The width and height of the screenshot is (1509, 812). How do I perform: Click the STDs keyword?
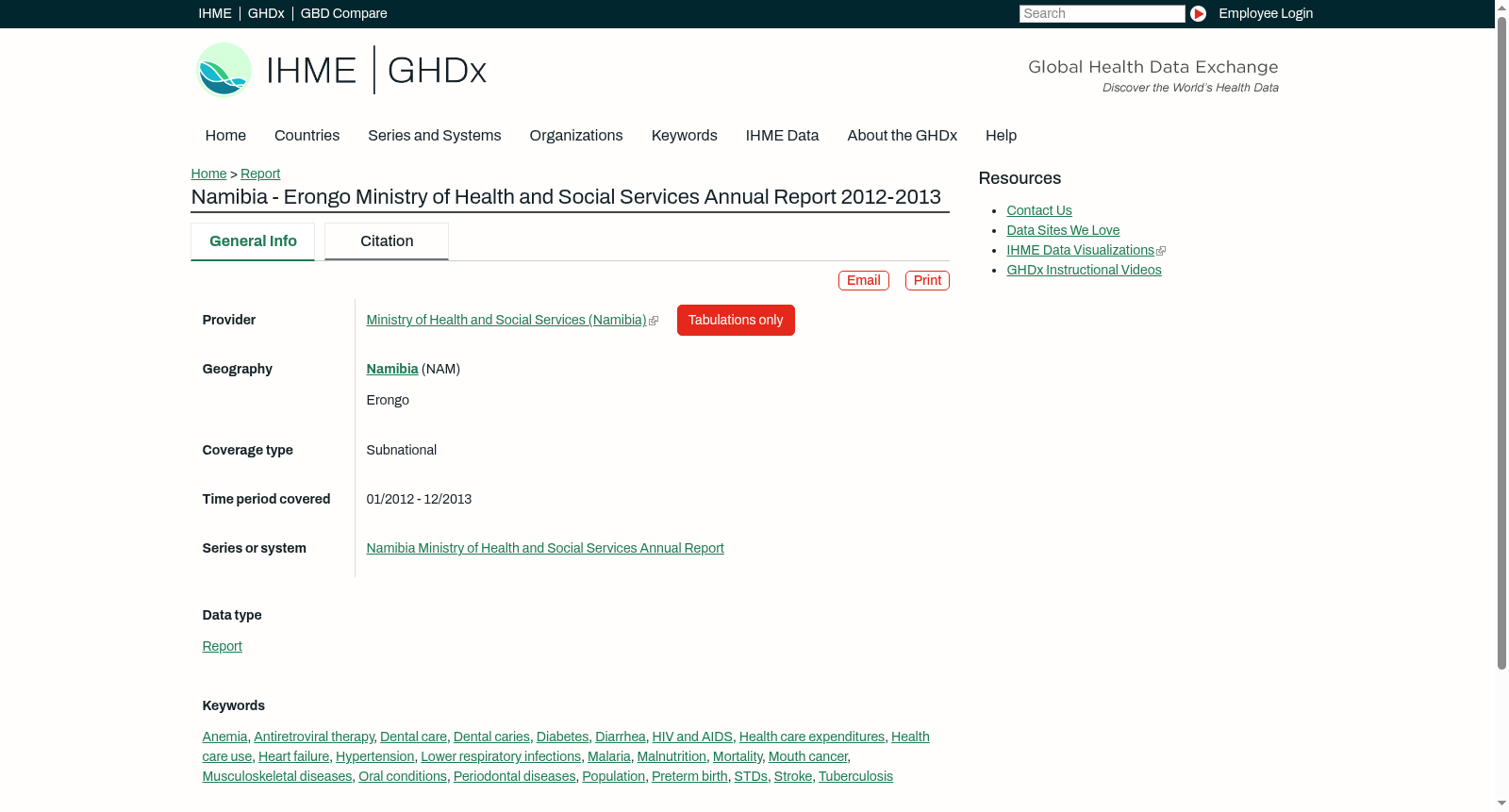click(x=751, y=777)
